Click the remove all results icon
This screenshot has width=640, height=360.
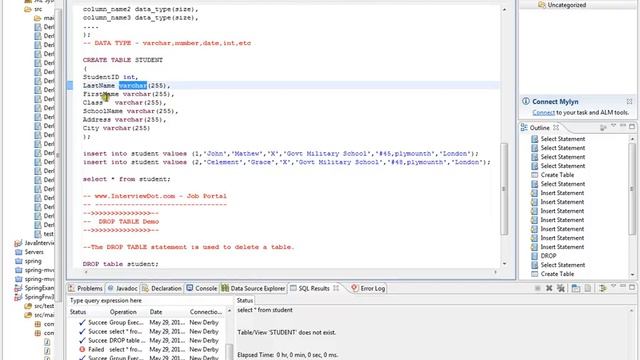561,288
